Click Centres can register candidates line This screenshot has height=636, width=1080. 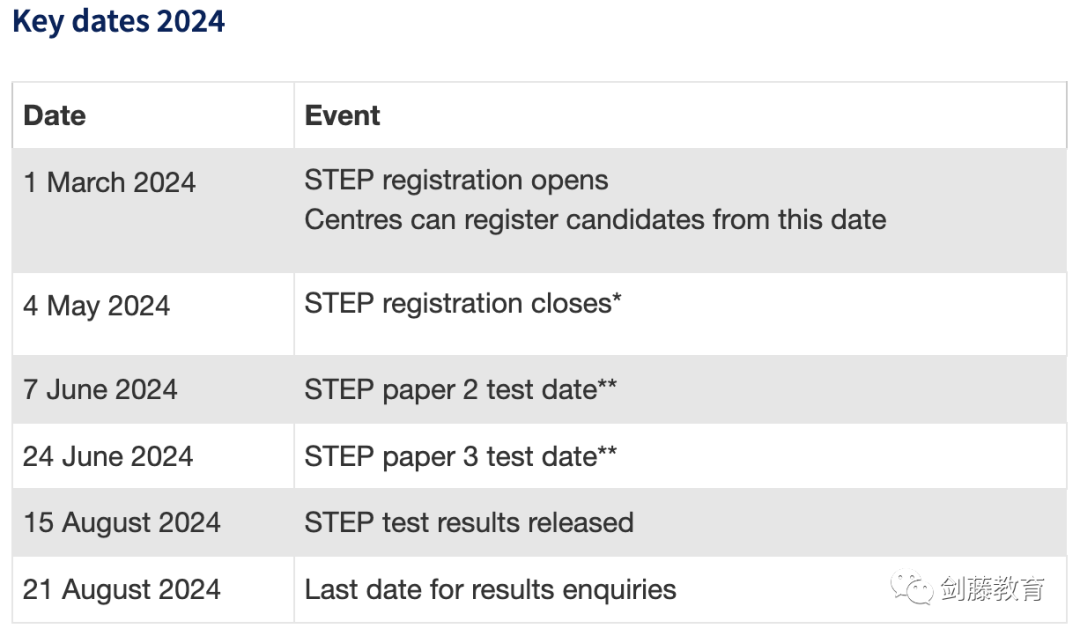[x=595, y=220]
